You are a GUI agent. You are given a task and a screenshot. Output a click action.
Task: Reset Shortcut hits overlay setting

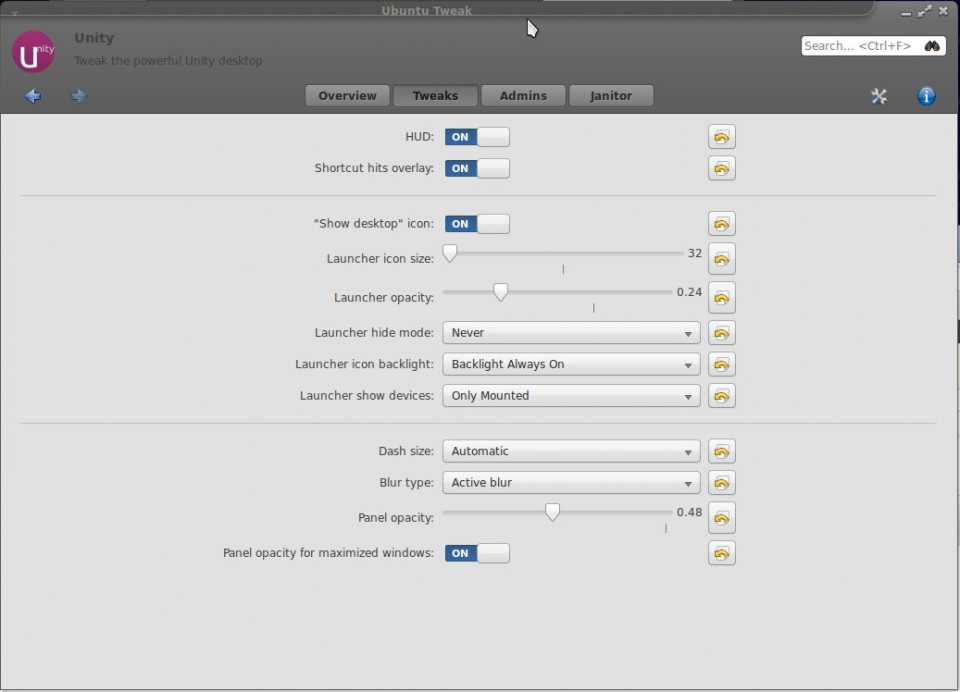tap(722, 168)
